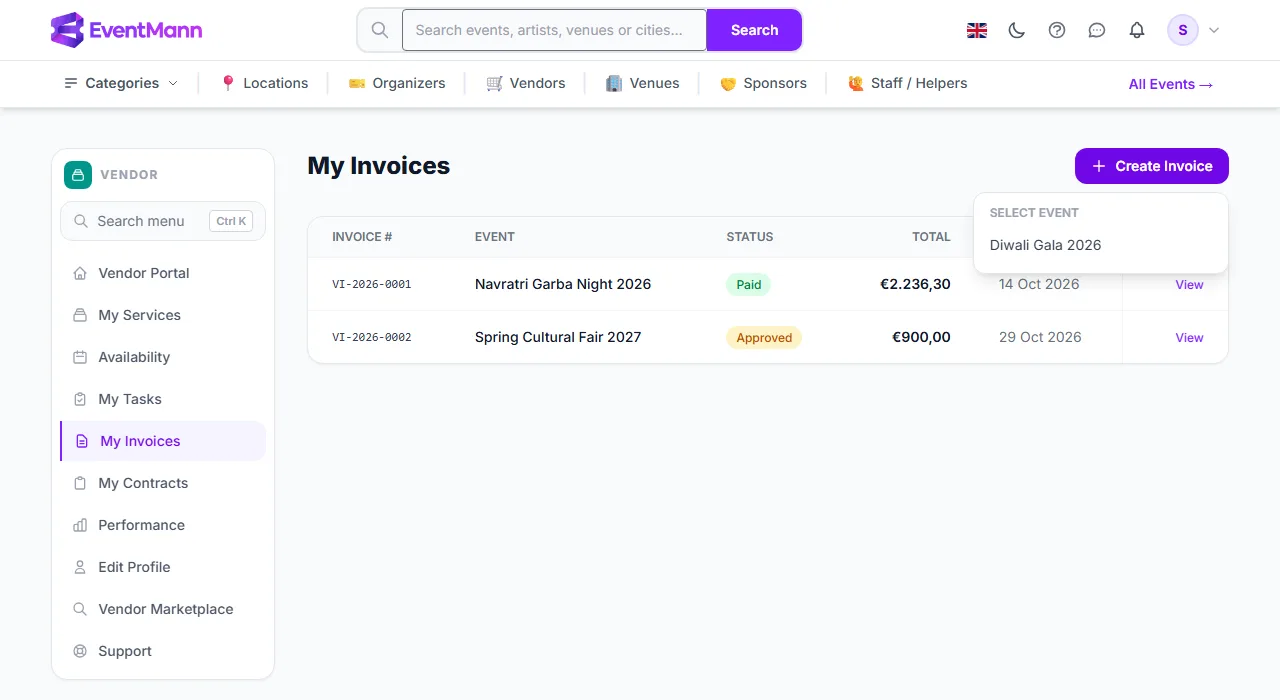Open My Services in sidebar
The height and width of the screenshot is (700, 1280).
coord(163,315)
